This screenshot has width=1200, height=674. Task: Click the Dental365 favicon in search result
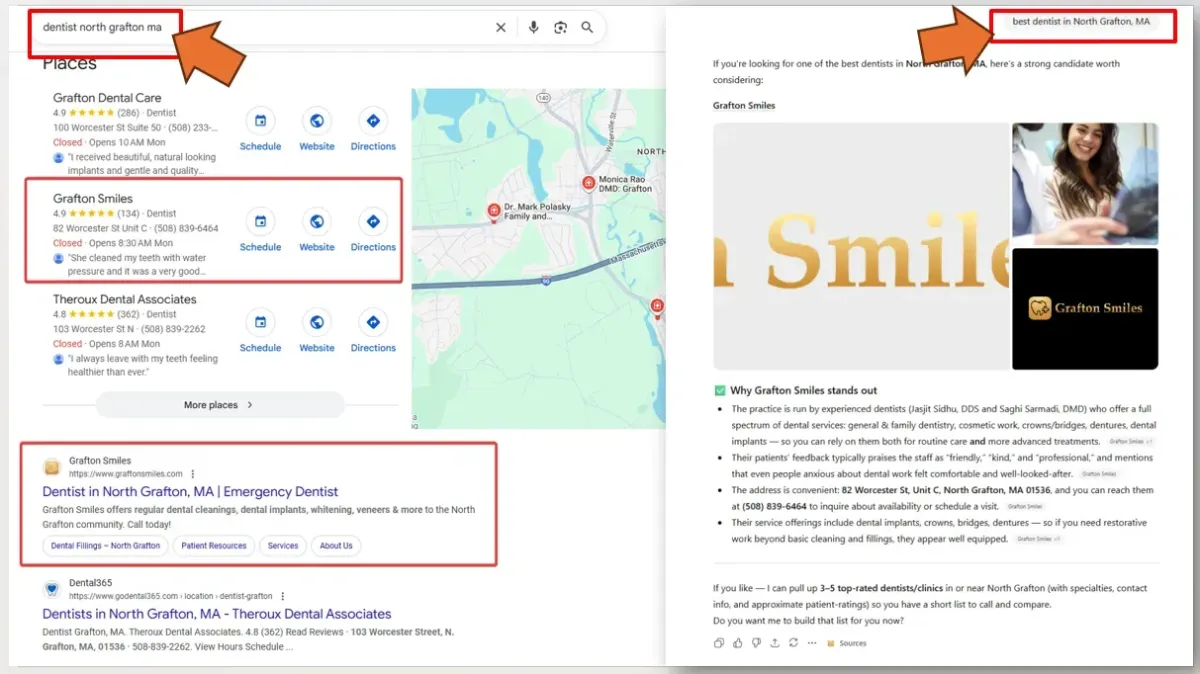coord(51,589)
